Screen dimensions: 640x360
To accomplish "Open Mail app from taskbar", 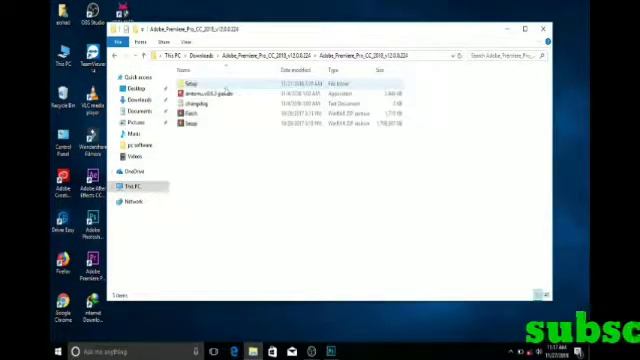I will point(292,351).
